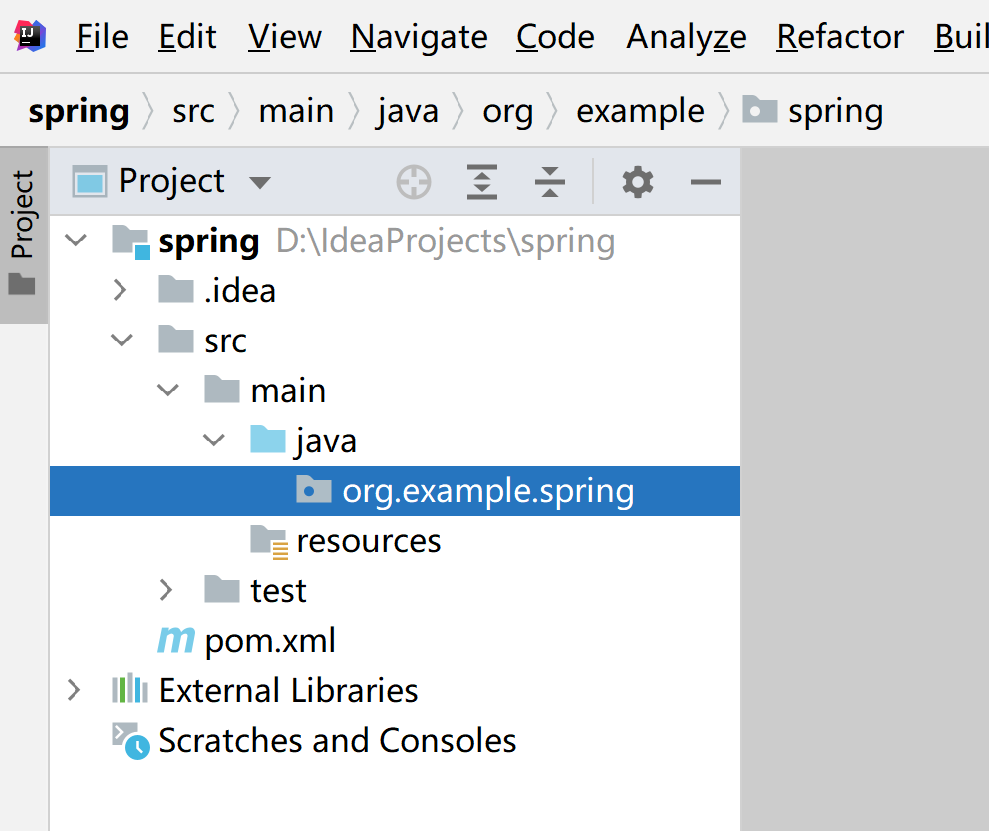989x831 pixels.
Task: Expand the .idea folder node
Action: 121,290
